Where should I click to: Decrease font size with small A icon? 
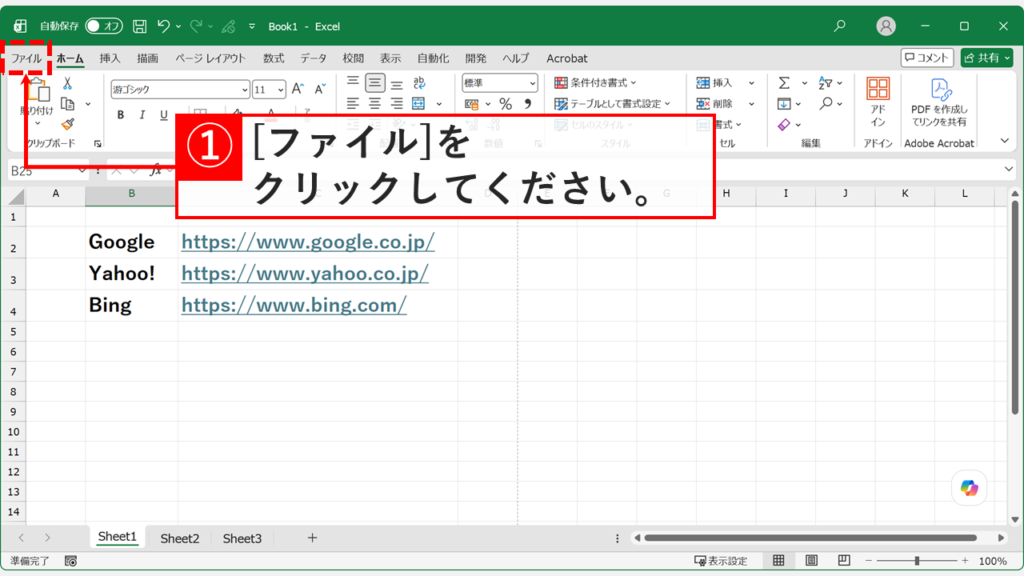[x=320, y=89]
